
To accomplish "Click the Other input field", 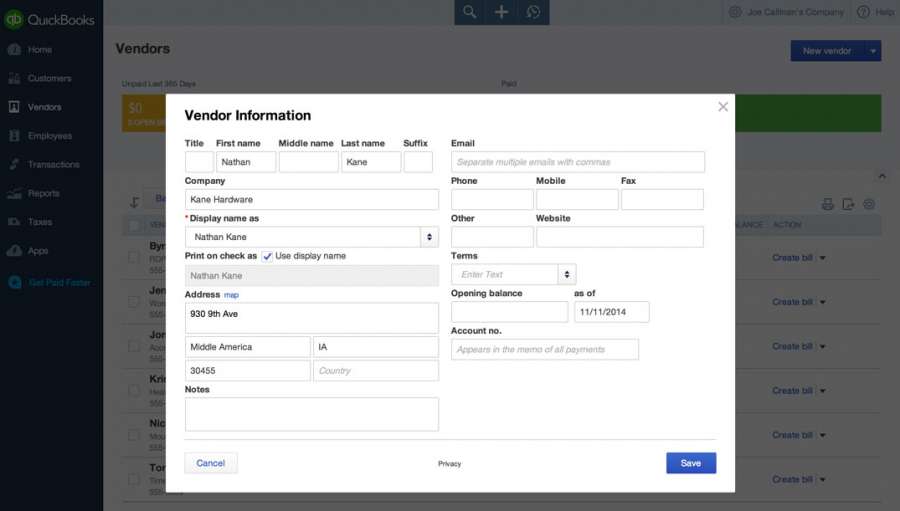I will [492, 237].
